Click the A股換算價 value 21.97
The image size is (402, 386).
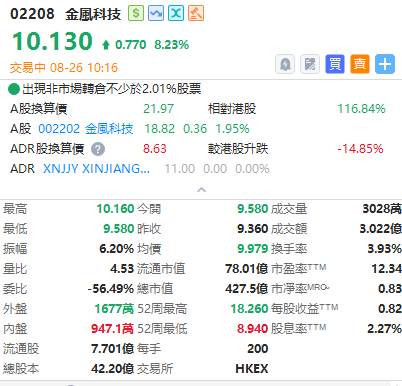tap(158, 109)
